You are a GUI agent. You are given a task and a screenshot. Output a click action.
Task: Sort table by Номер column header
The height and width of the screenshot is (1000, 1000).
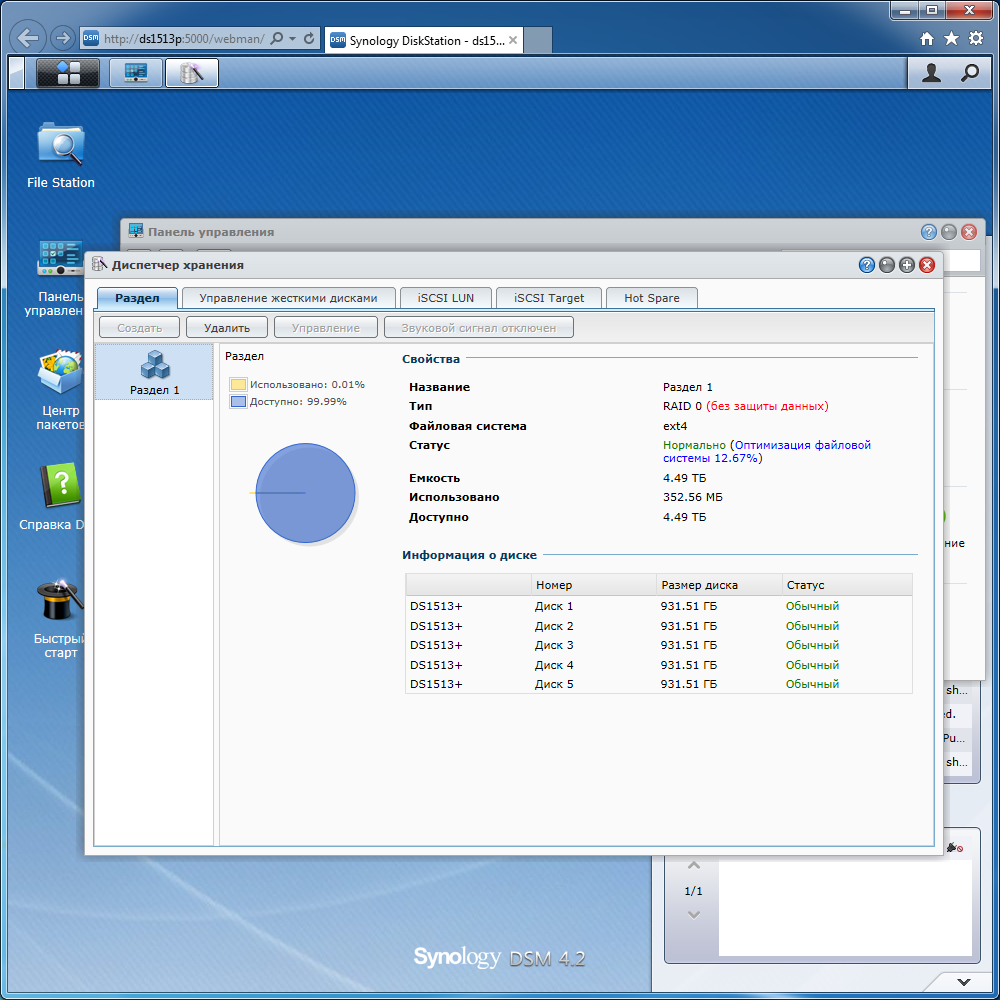coord(594,585)
